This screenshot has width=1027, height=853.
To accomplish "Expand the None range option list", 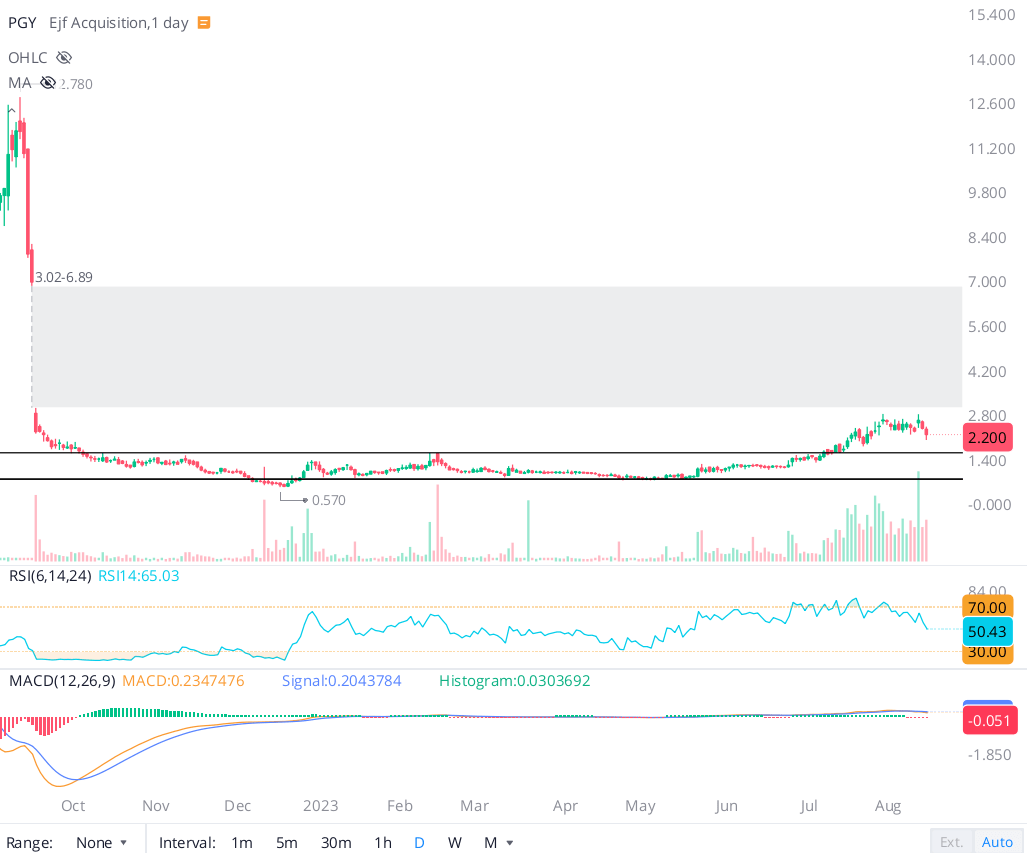I will pos(100,842).
